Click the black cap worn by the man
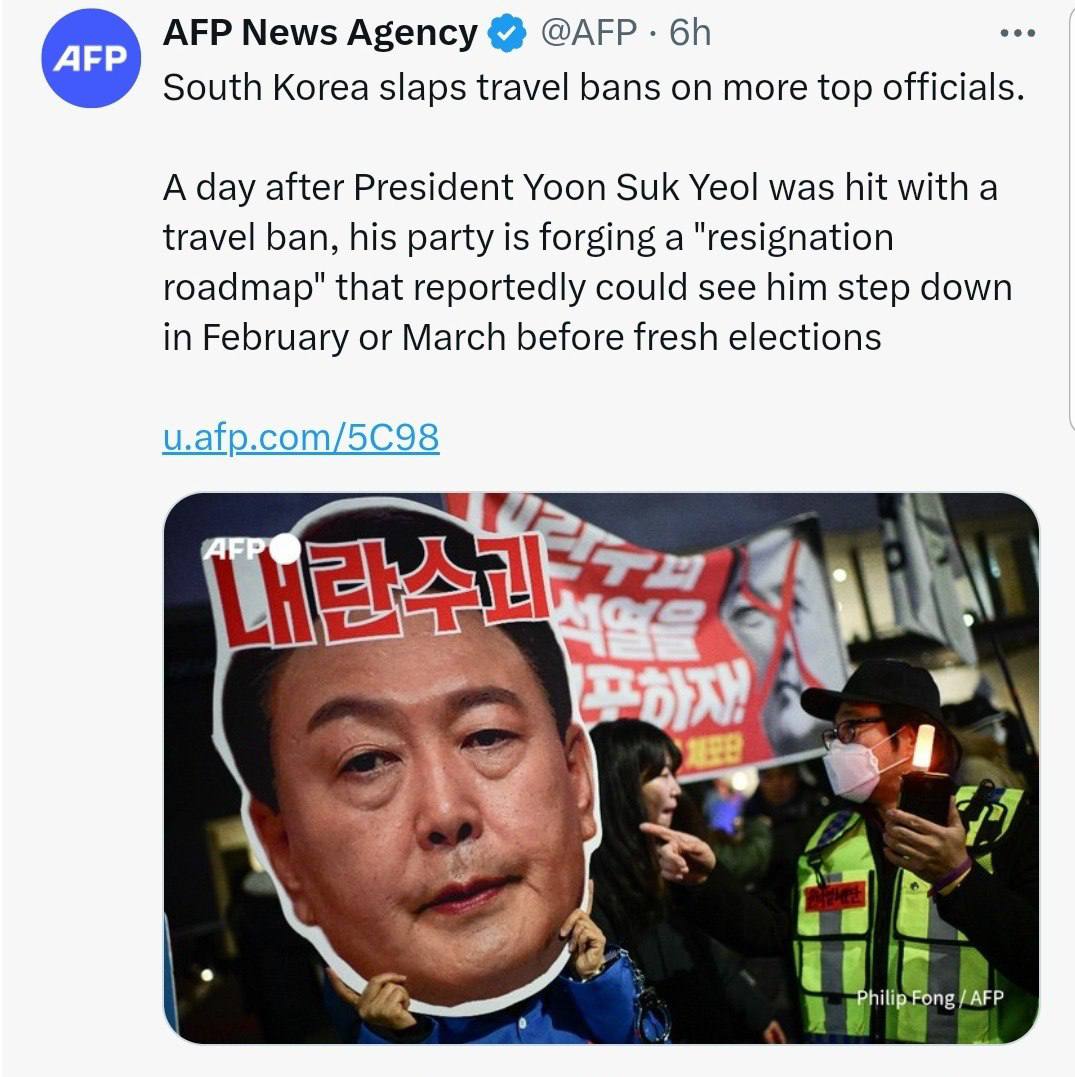This screenshot has height=1077, width=1075. point(870,690)
